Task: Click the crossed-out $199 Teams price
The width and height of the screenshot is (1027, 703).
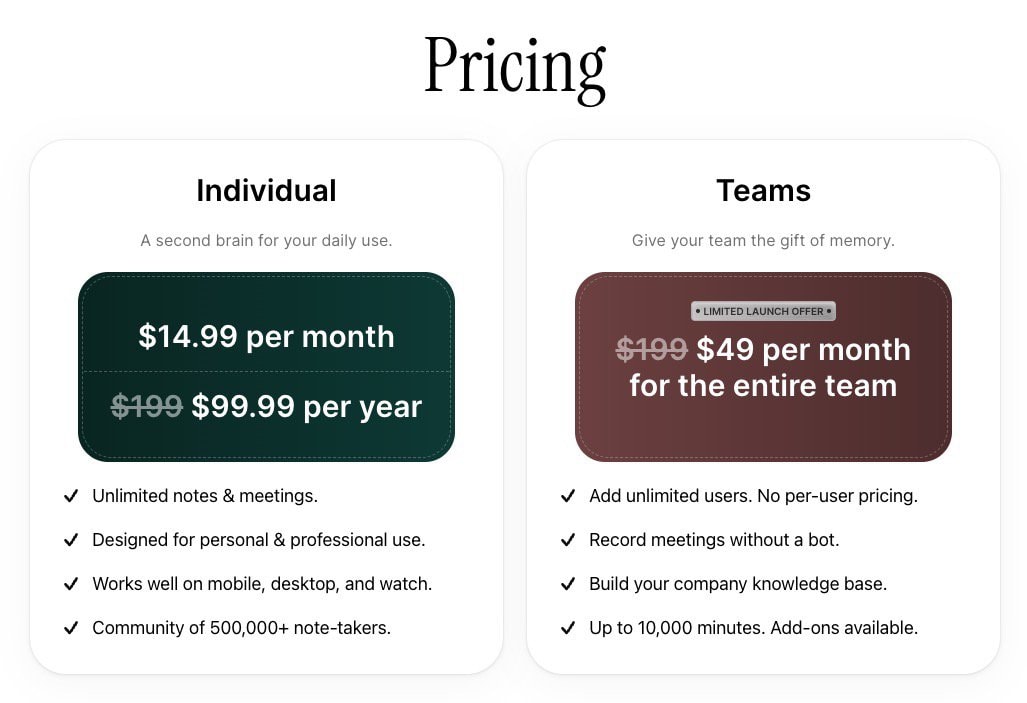Action: click(x=651, y=350)
